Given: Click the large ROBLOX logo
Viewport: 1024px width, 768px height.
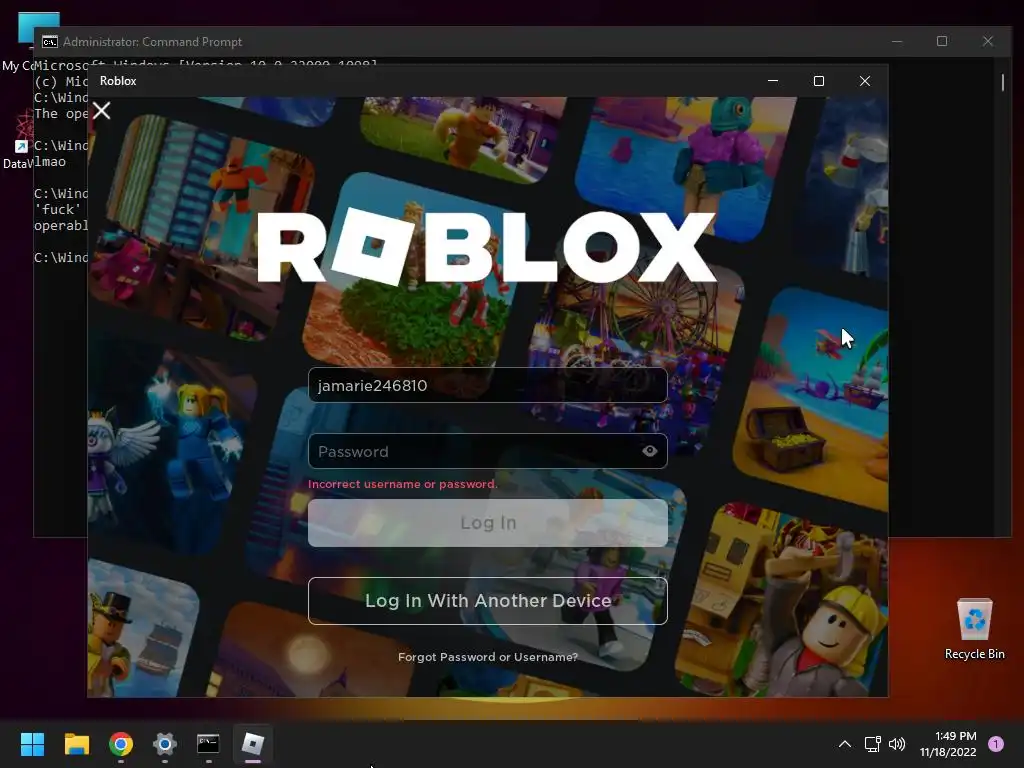Looking at the screenshot, I should (x=487, y=247).
